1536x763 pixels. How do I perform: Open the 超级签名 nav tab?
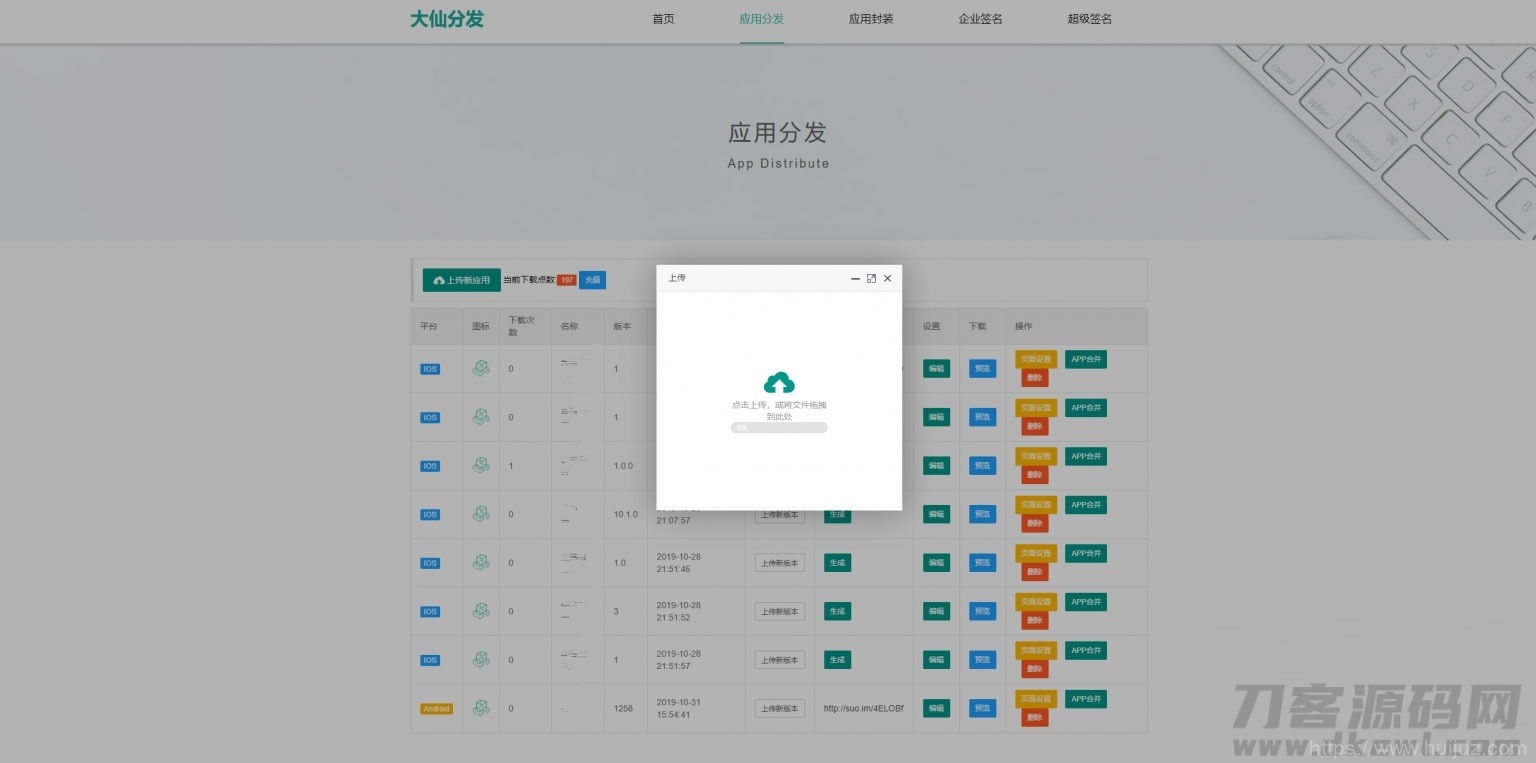pos(1089,19)
